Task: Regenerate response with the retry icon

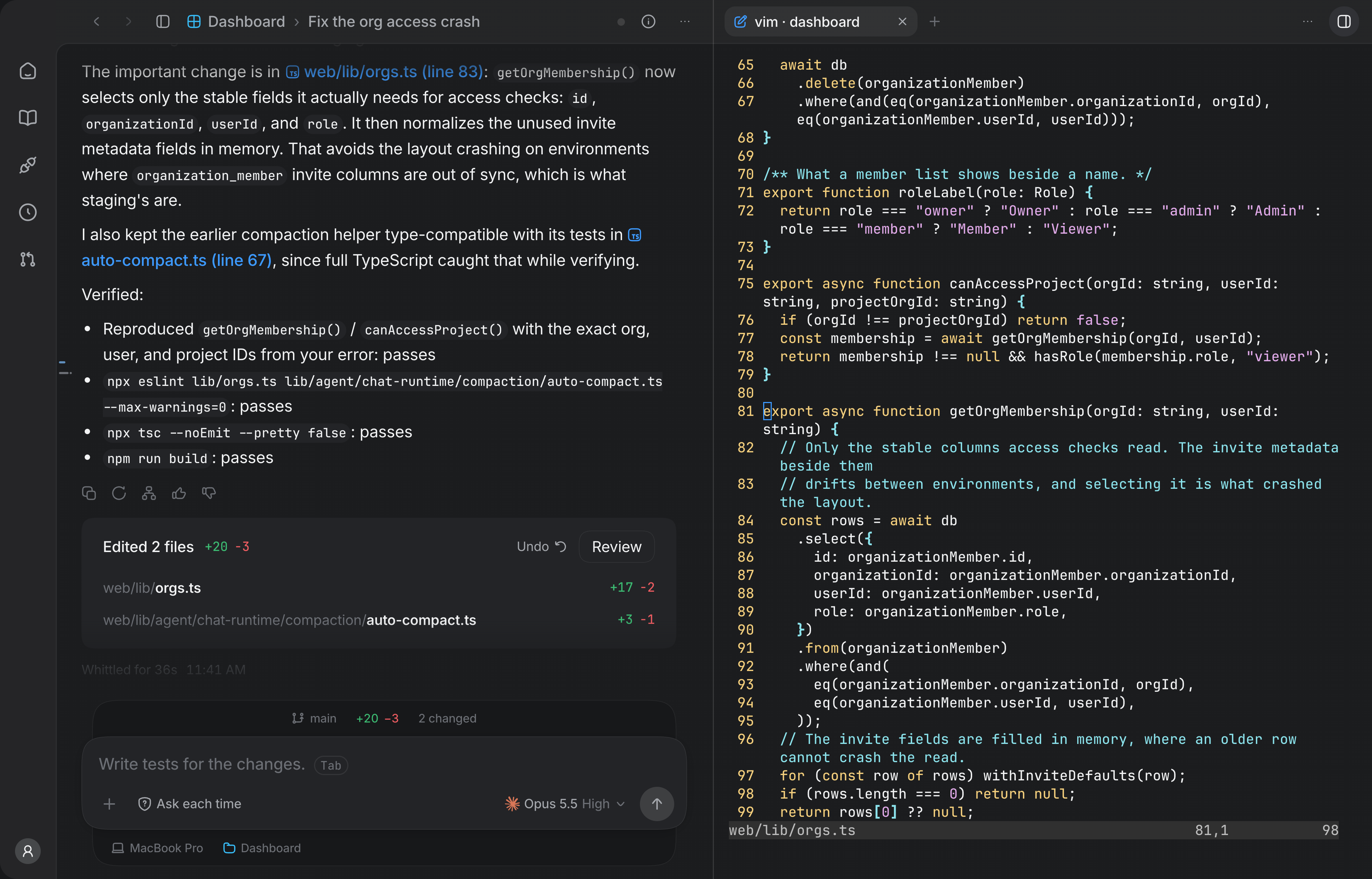Action: 119,493
